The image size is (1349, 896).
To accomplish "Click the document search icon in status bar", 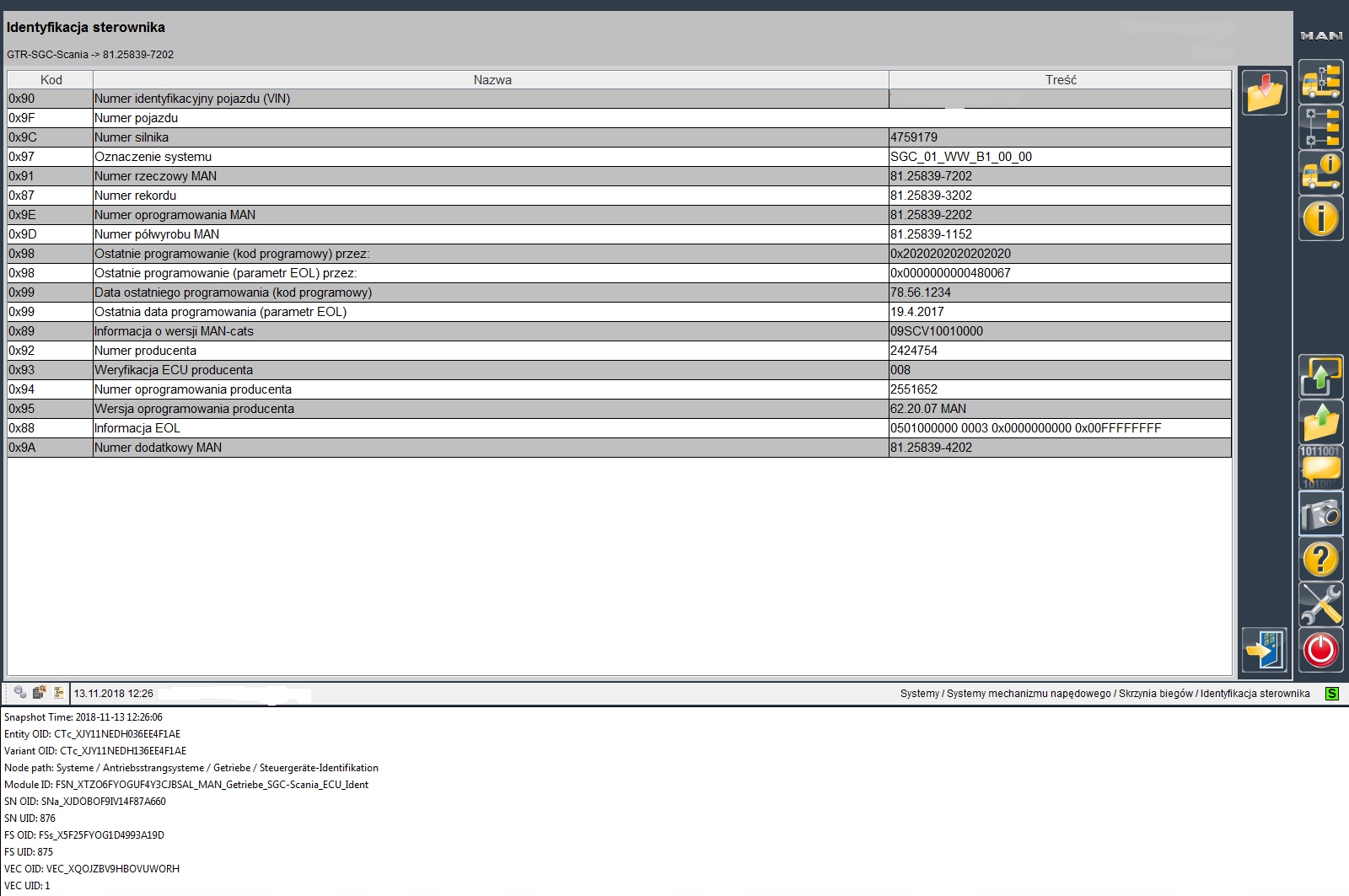I will pyautogui.click(x=39, y=693).
